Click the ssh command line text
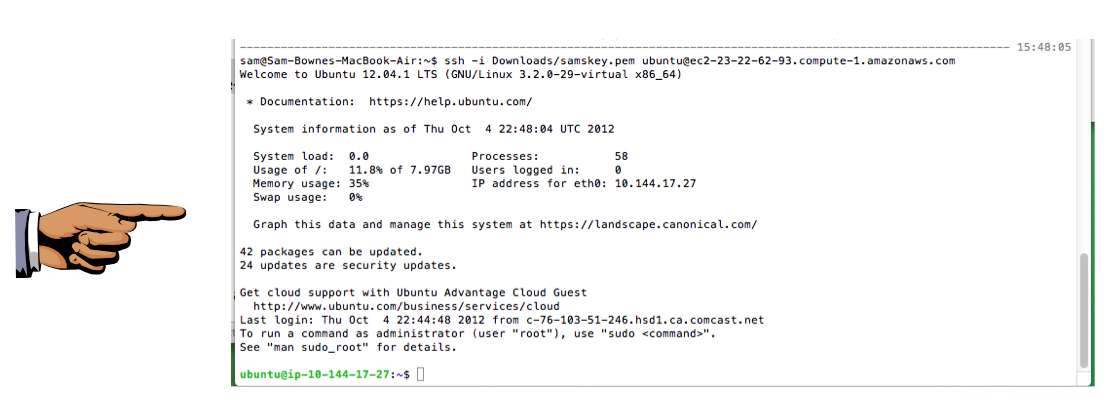Screen dimensions: 1115x404 (x=597, y=61)
